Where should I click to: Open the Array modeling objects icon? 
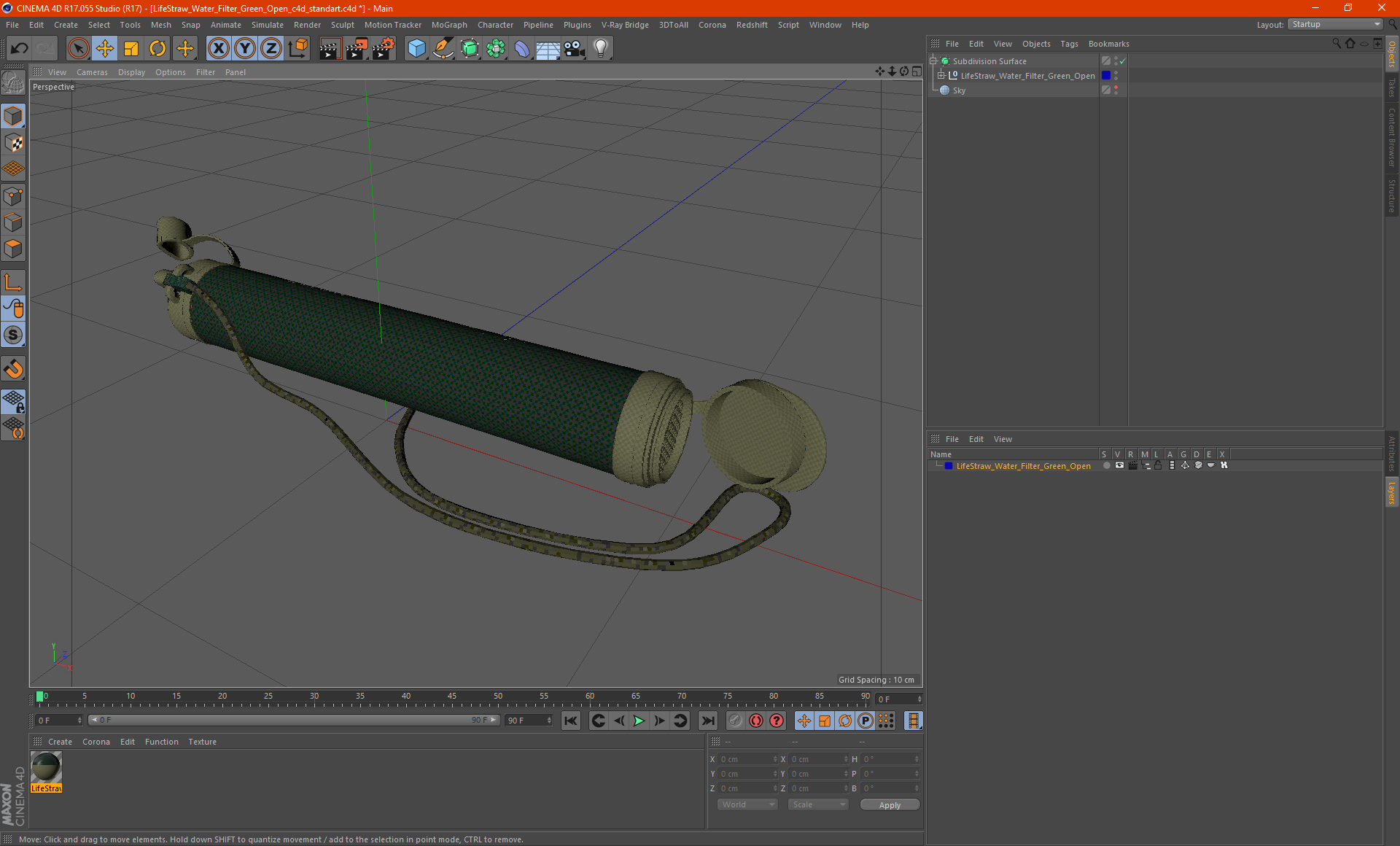(496, 49)
